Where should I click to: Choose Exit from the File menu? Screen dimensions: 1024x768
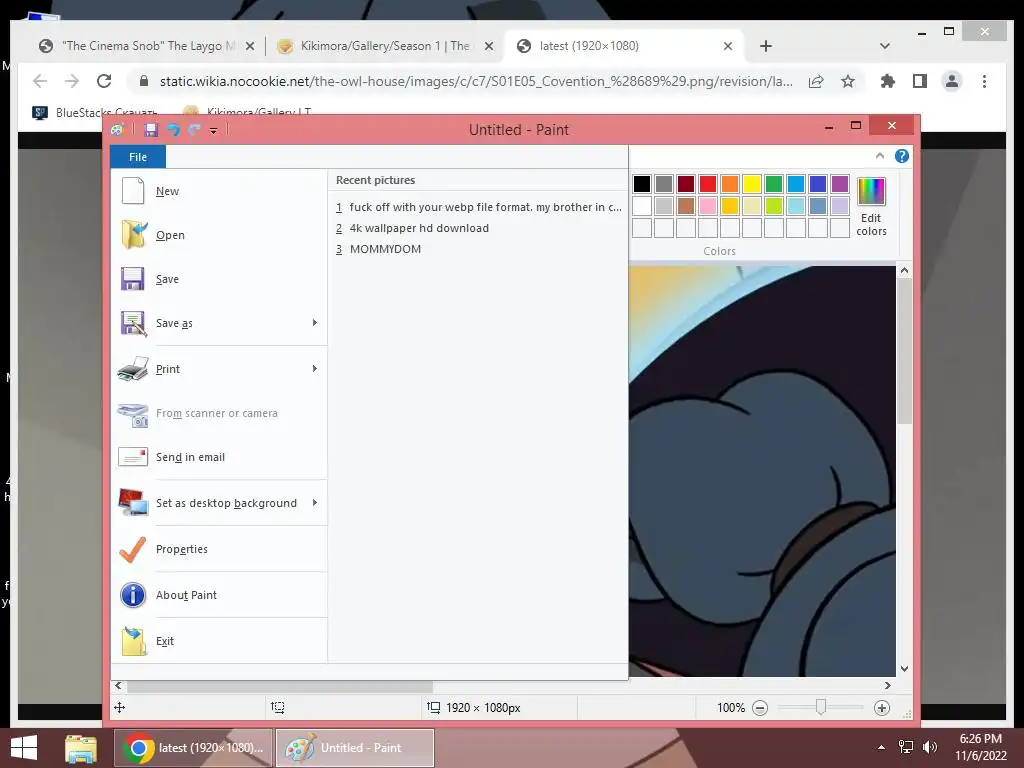(219, 641)
